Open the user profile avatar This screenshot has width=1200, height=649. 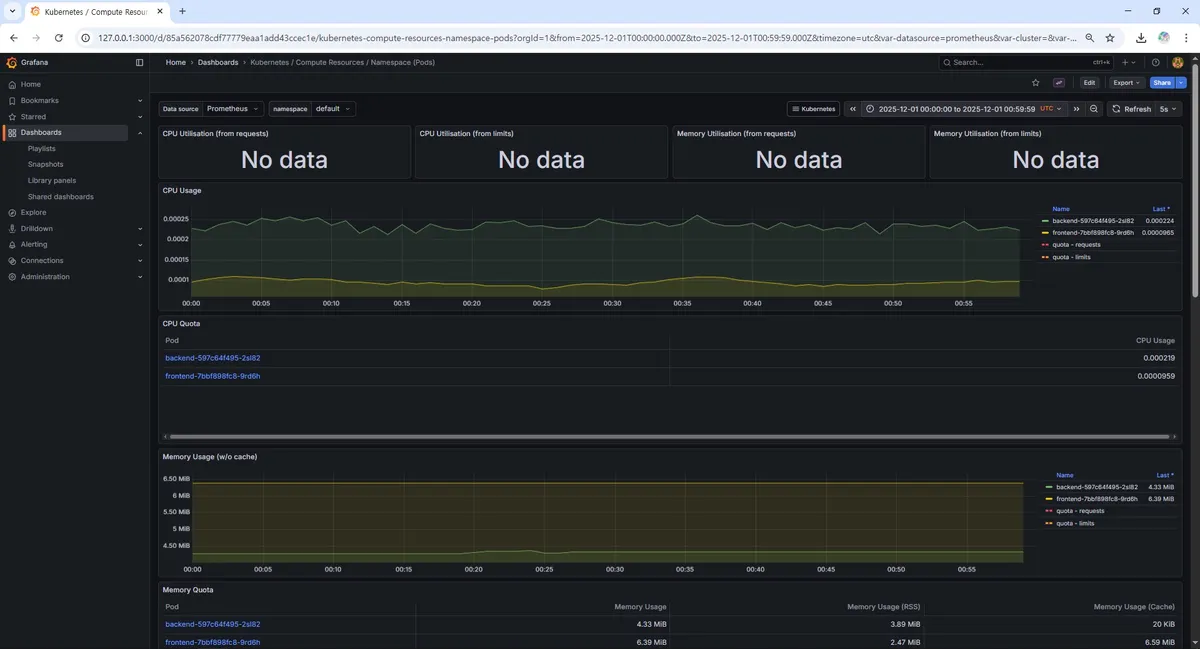tap(1177, 62)
